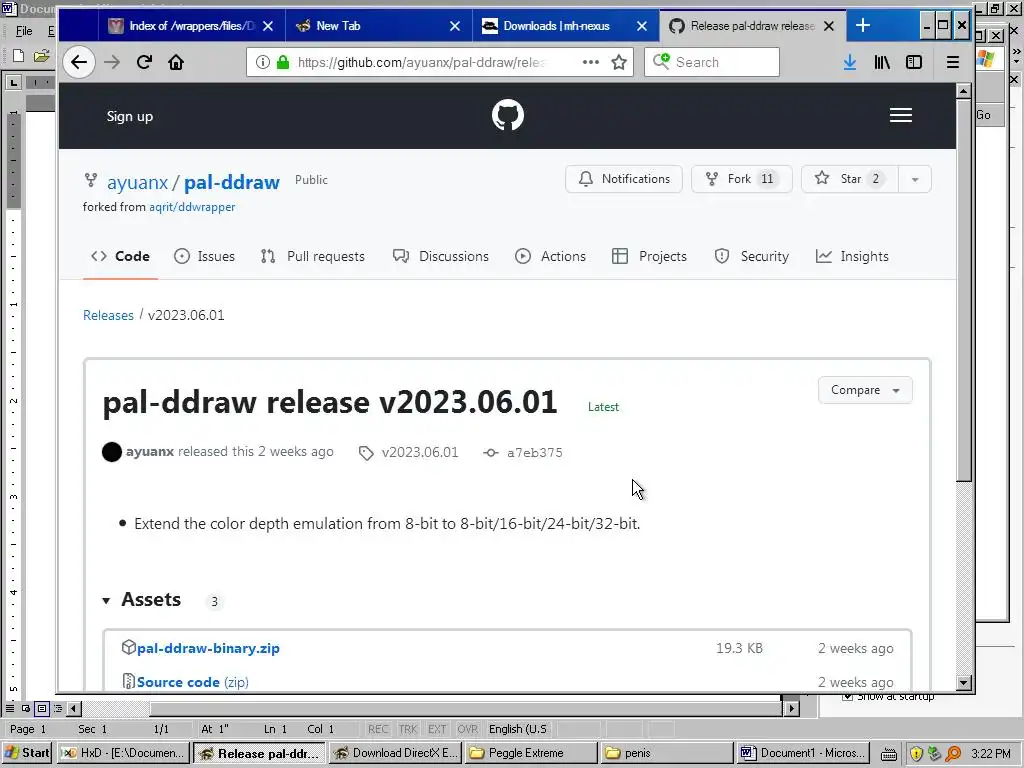Open the Compare dropdown
The height and width of the screenshot is (768, 1024).
pyautogui.click(x=865, y=390)
